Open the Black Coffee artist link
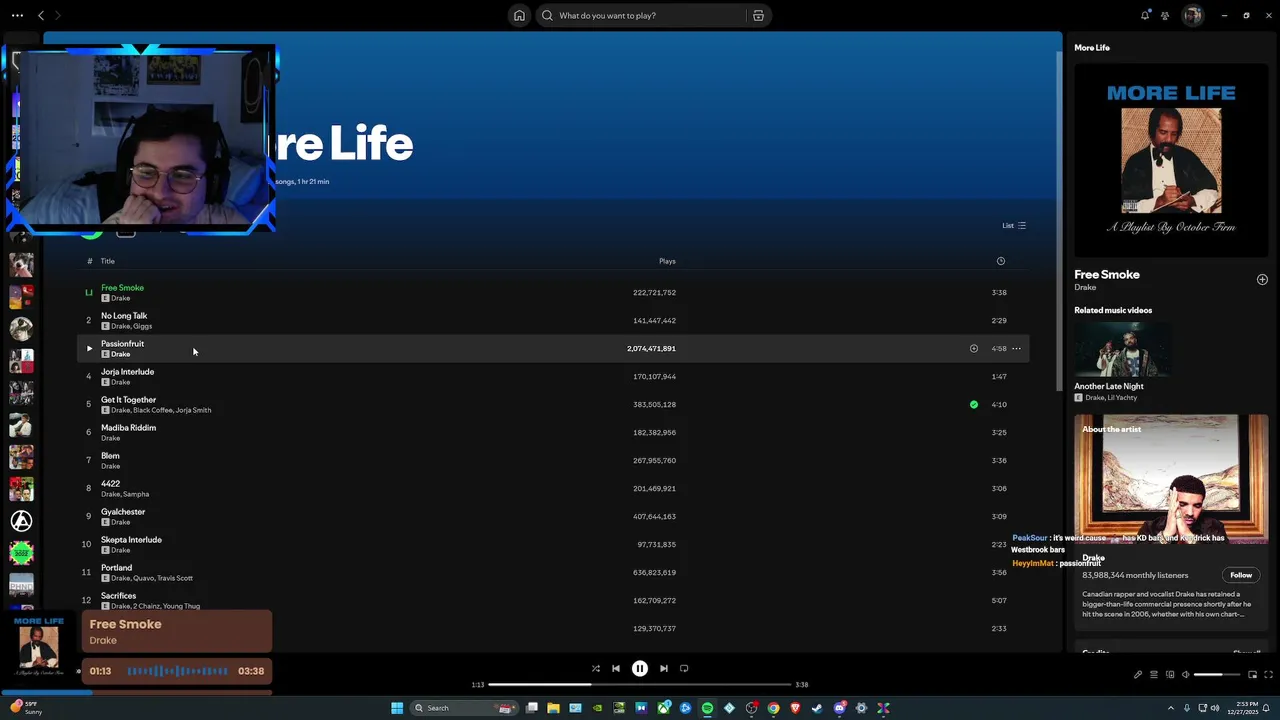The height and width of the screenshot is (720, 1280). [153, 410]
